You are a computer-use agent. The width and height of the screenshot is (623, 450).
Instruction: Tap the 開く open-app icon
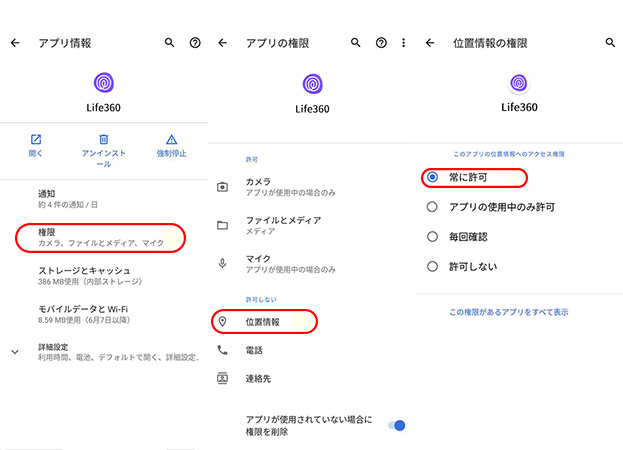point(36,139)
